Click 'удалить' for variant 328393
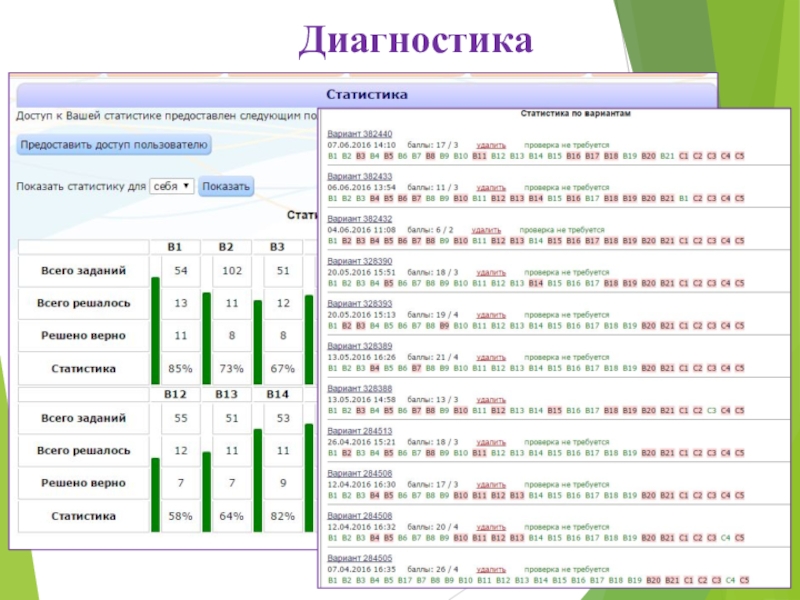Image resolution: width=800 pixels, height=600 pixels. coord(491,315)
